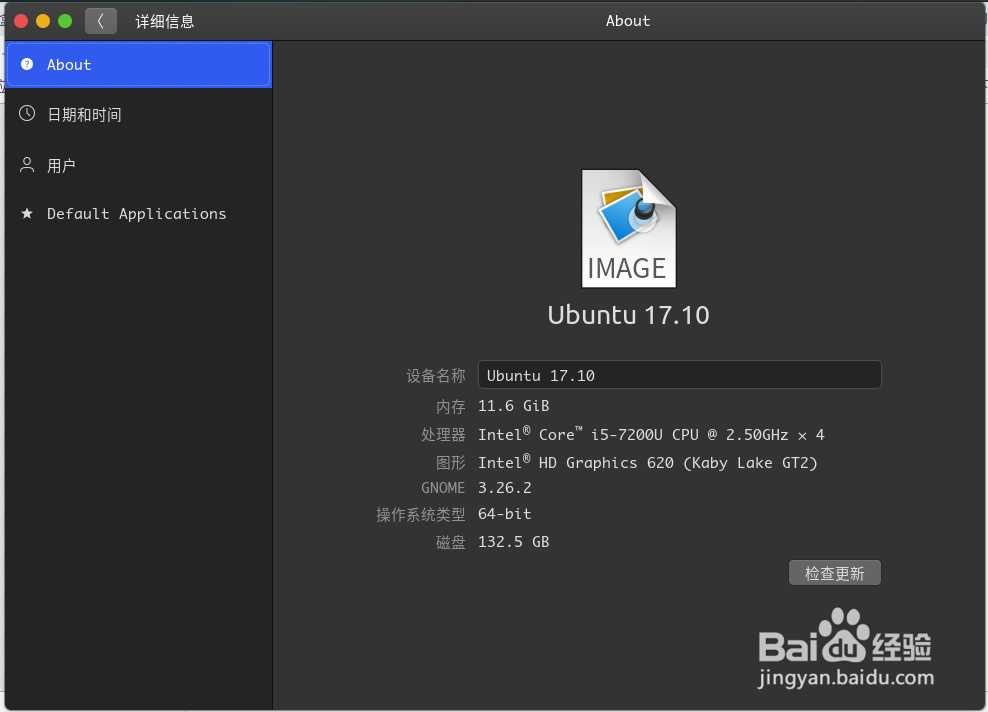Click the 磁盘 label
Screen dimensions: 988x712
point(451,542)
